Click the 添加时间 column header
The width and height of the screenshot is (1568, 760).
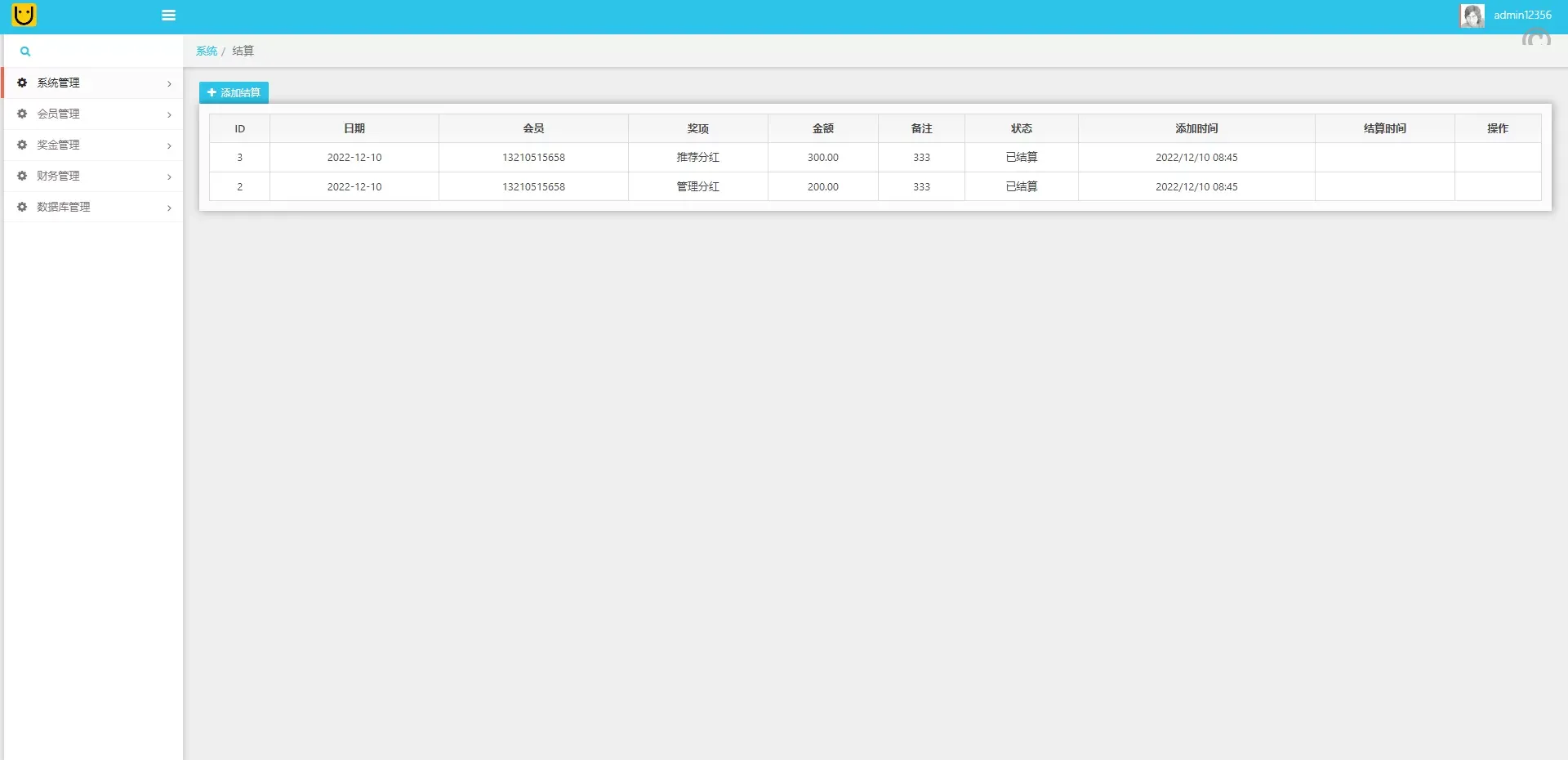tap(1197, 128)
